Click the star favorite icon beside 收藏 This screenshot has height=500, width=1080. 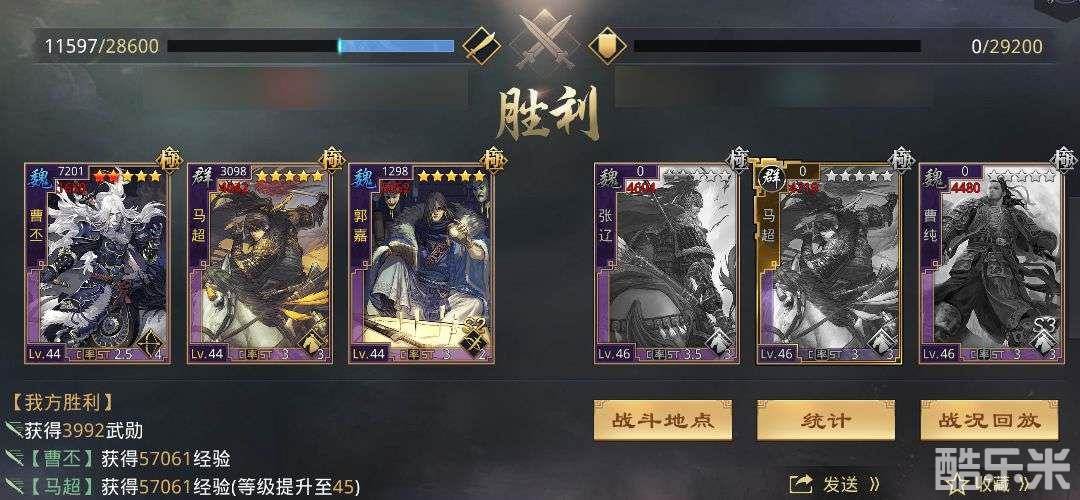[x=957, y=483]
